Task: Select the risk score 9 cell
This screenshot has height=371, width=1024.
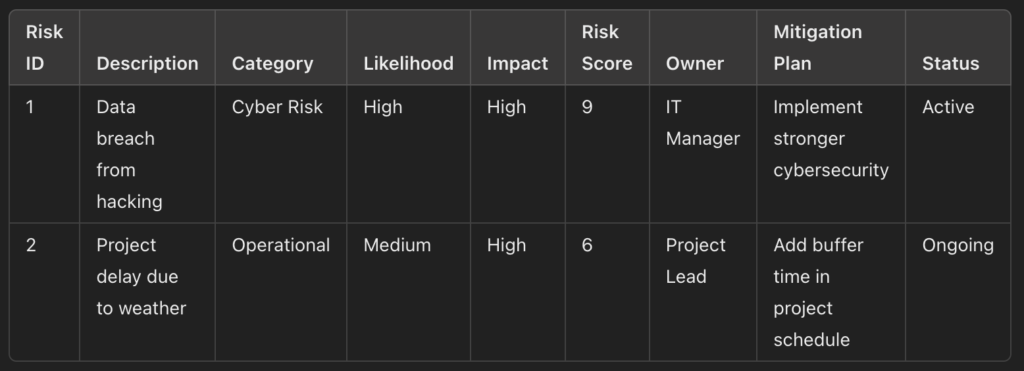Action: (x=607, y=154)
